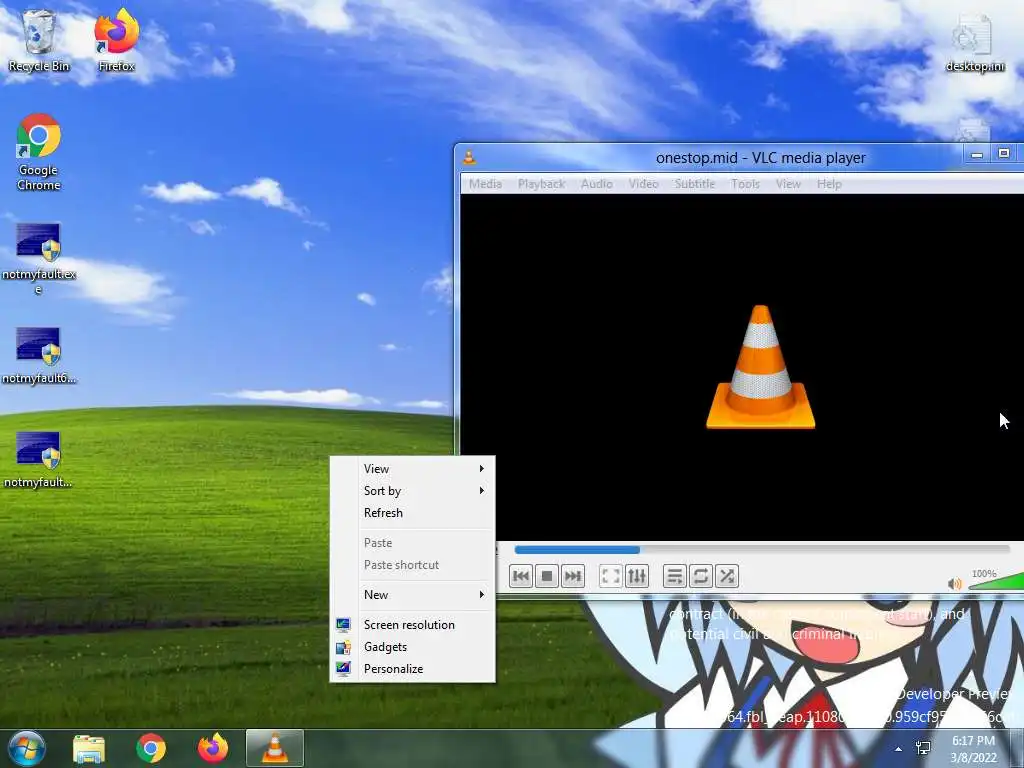This screenshot has width=1024, height=768.
Task: Open the VLC View menu
Action: (x=788, y=184)
